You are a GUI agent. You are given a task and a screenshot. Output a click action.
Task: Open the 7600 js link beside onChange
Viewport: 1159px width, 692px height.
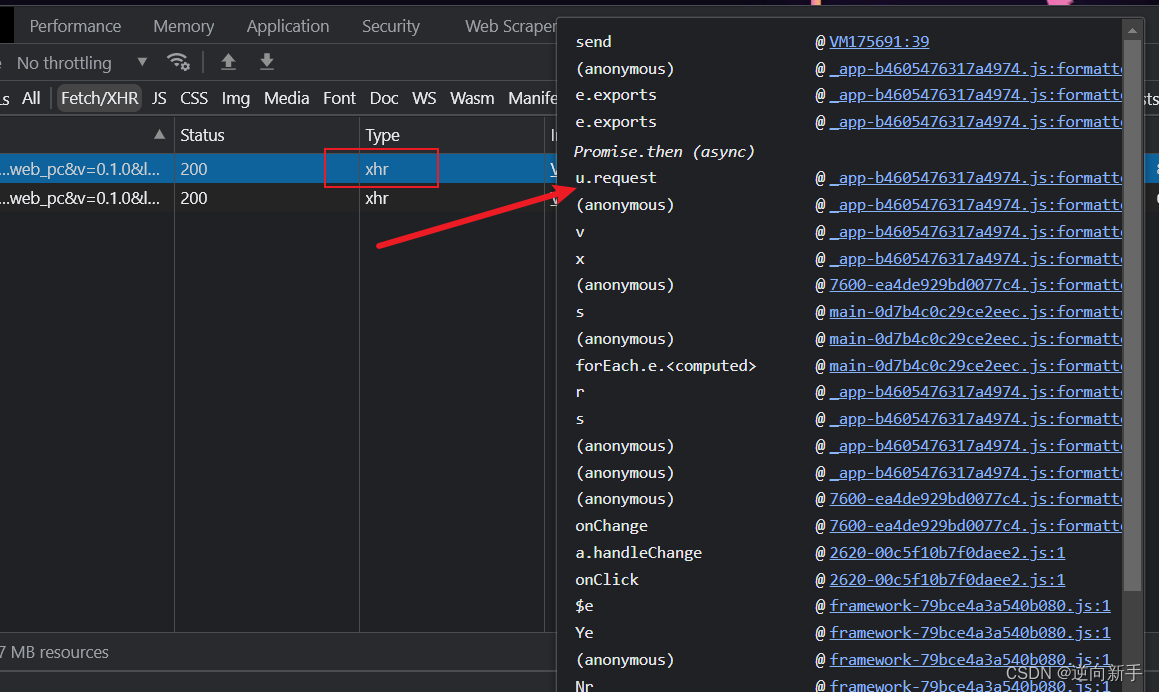[x=975, y=526]
